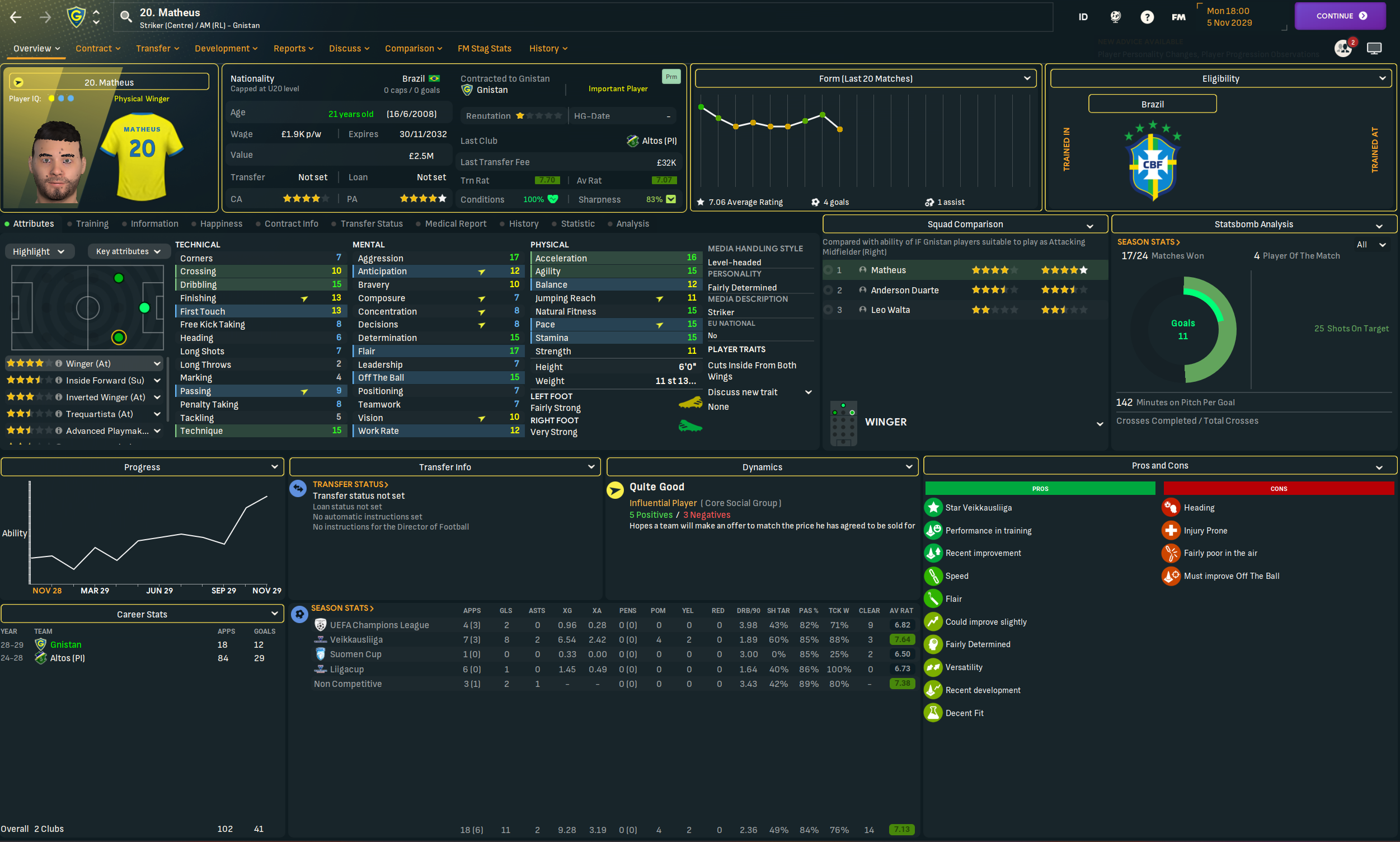The image size is (1400, 842).
Task: Click the Transfer Status arrows icon
Action: click(x=298, y=488)
